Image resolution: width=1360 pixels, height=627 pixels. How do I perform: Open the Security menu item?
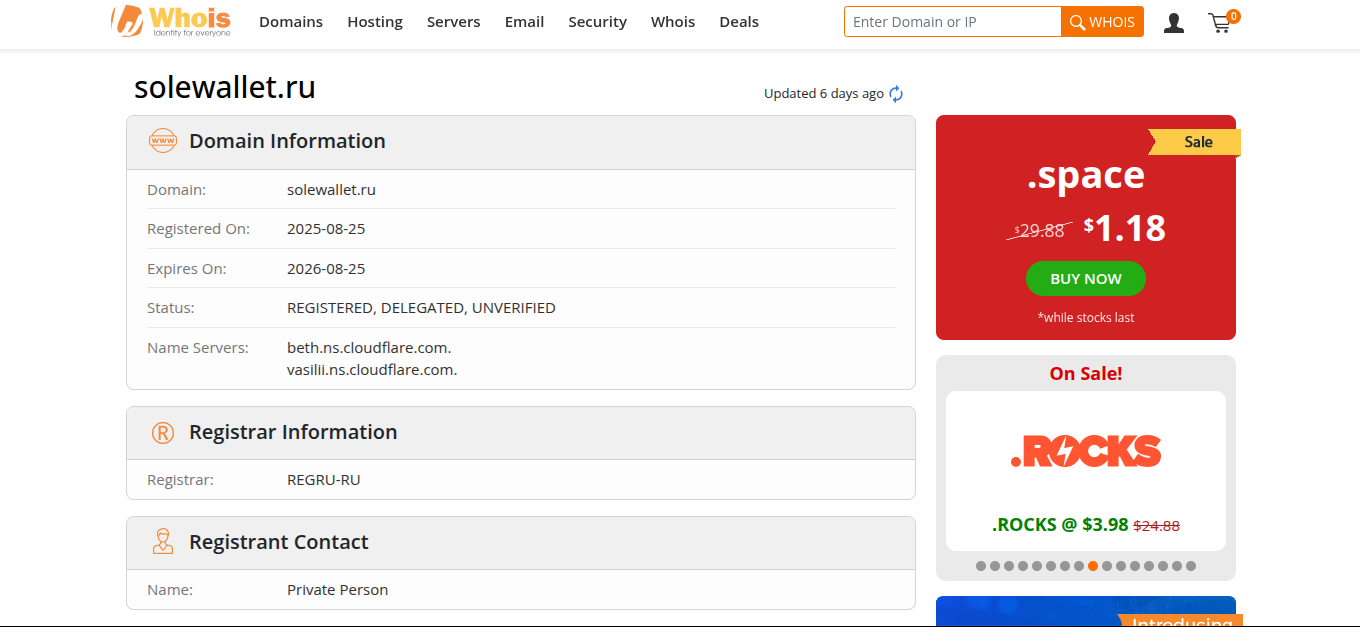597,21
